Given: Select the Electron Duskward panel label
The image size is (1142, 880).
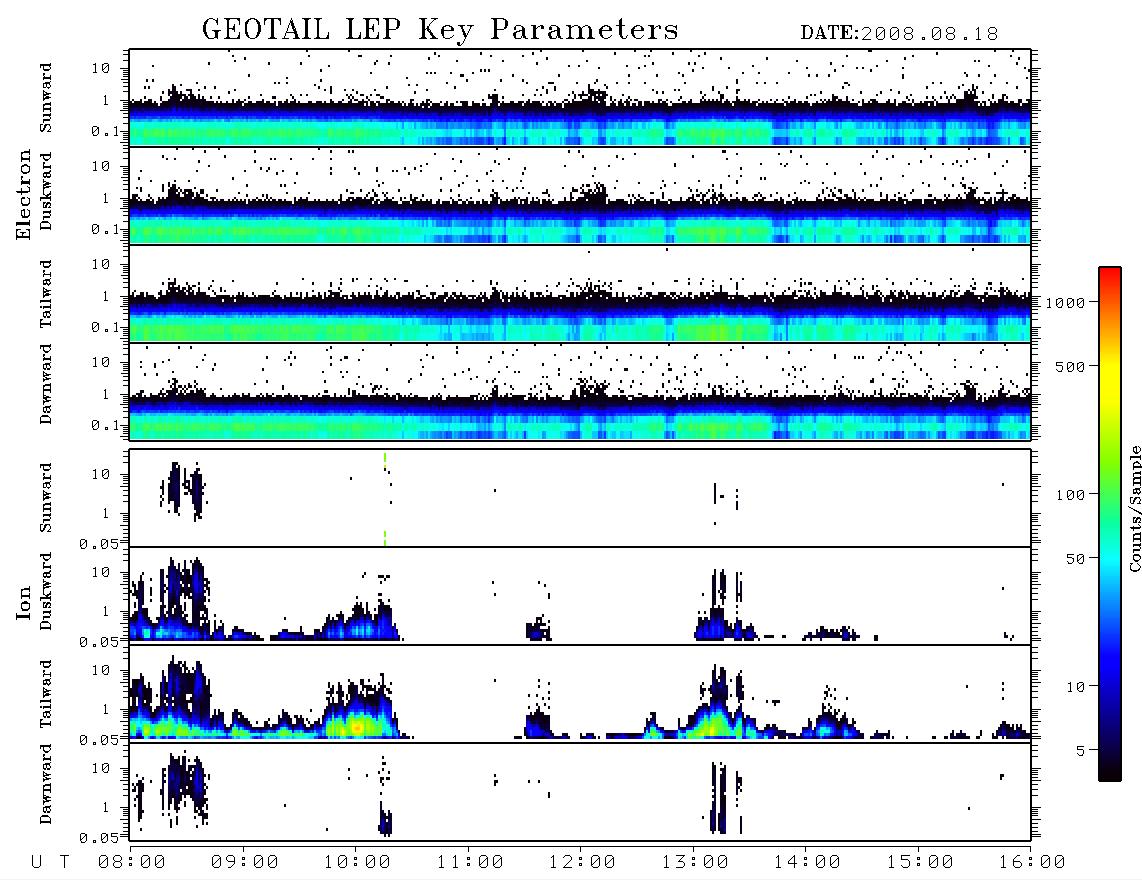Looking at the screenshot, I should click(x=46, y=192).
